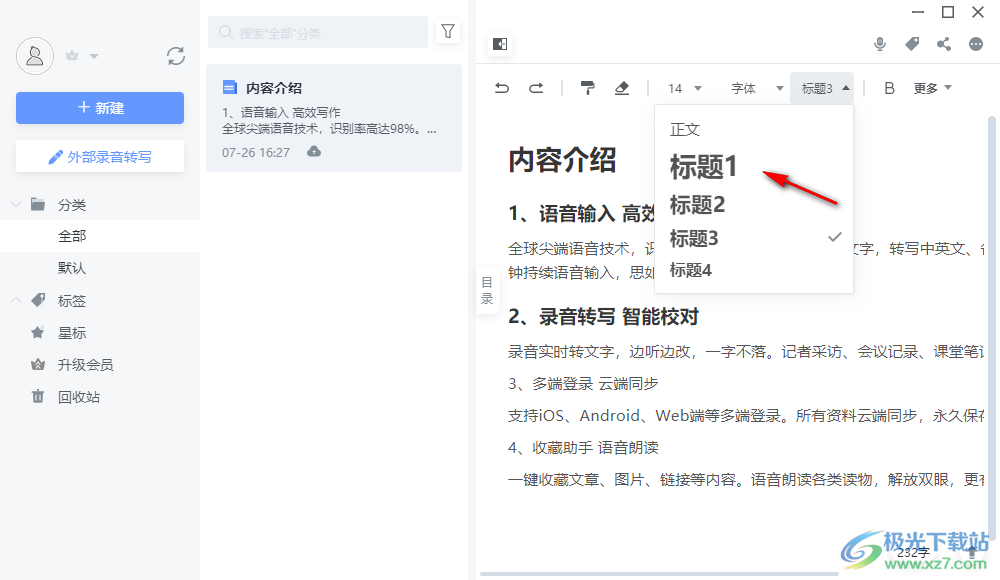This screenshot has width=1000, height=580.
Task: Open the font size 14 dropdown
Action: pyautogui.click(x=684, y=89)
